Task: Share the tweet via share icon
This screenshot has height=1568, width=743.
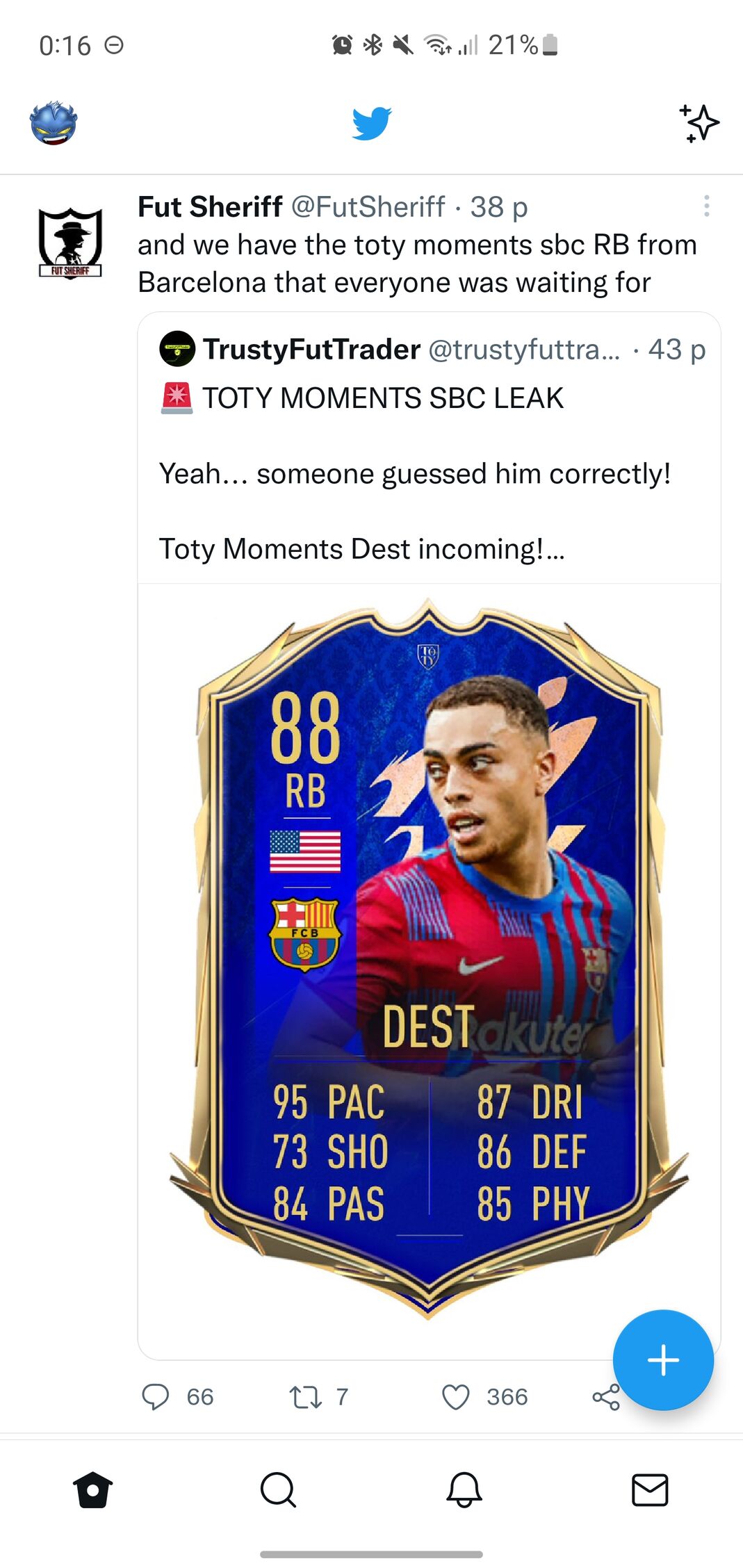Action: 605,1396
